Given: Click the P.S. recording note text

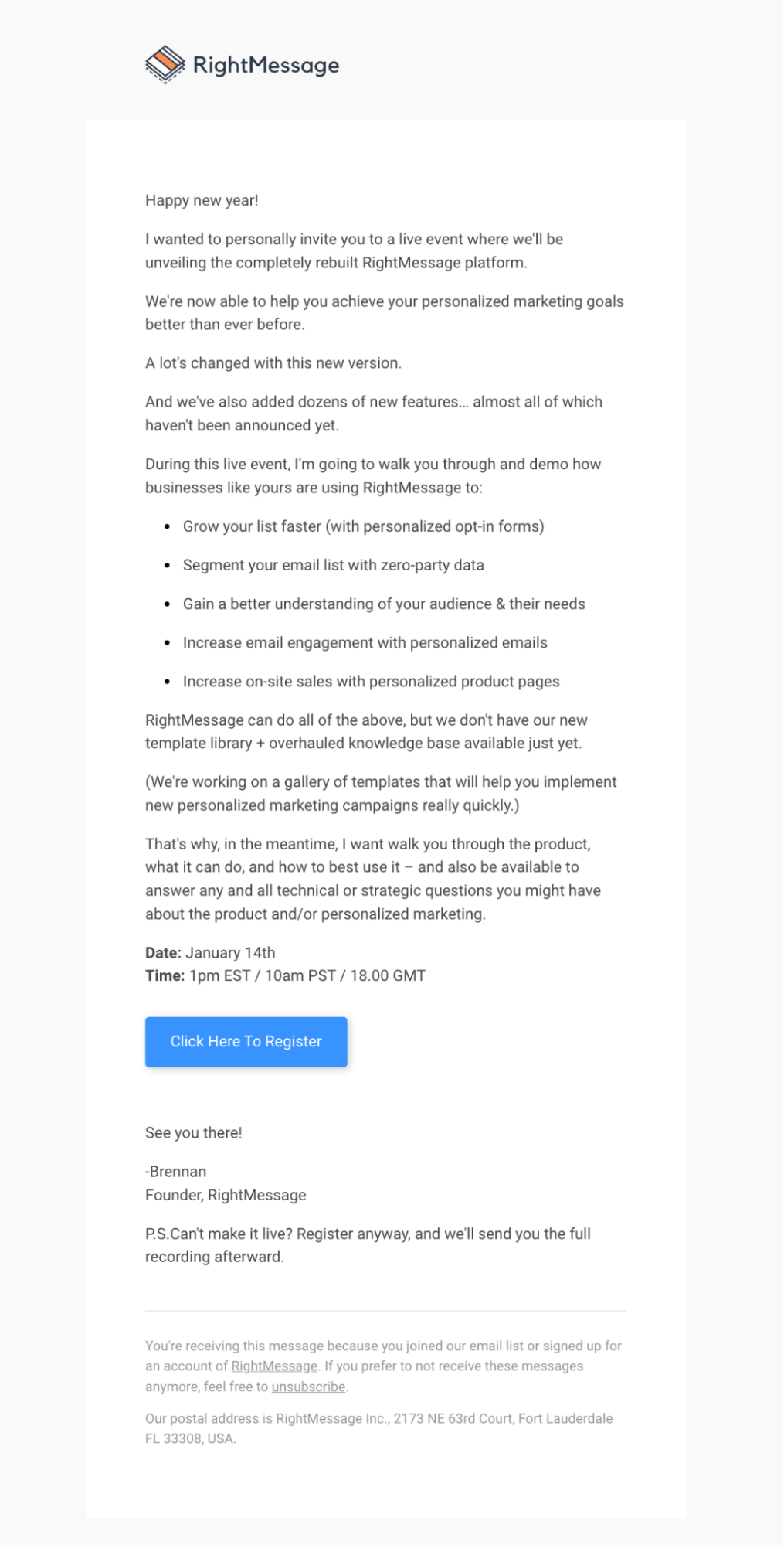Looking at the screenshot, I should 368,1245.
